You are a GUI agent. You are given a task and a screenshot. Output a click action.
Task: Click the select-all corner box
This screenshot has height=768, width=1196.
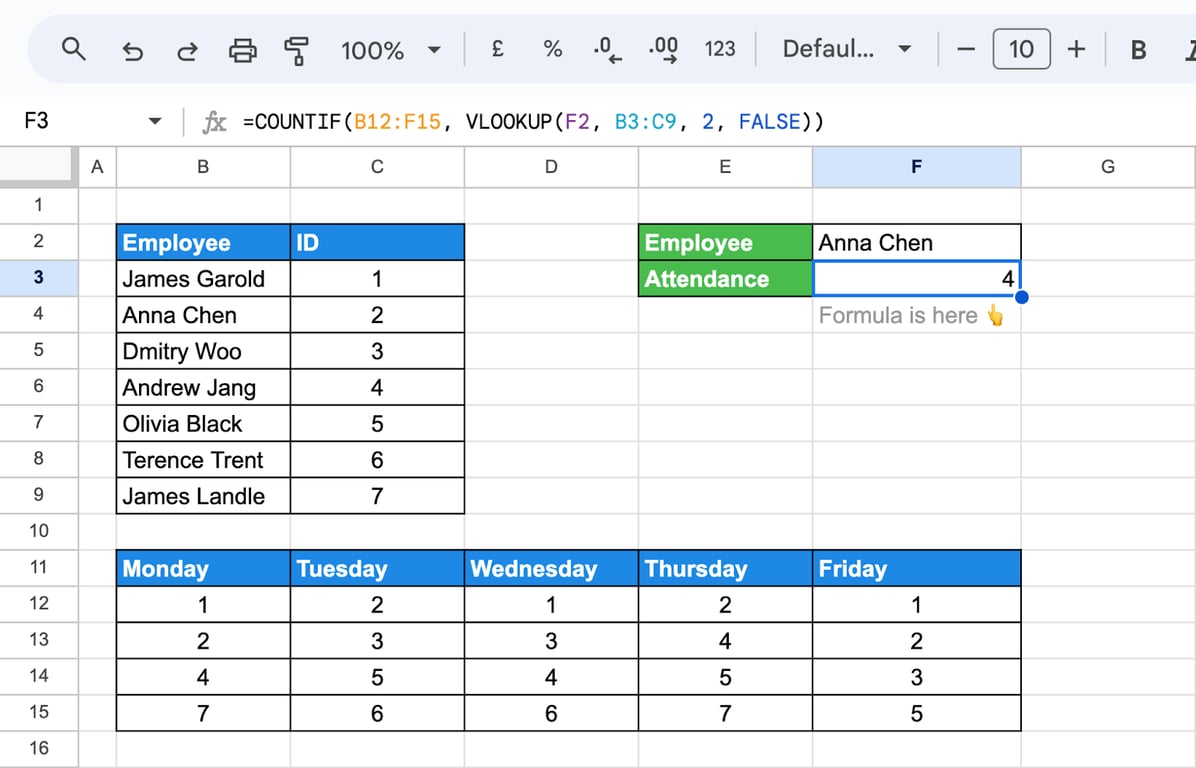[x=38, y=166]
